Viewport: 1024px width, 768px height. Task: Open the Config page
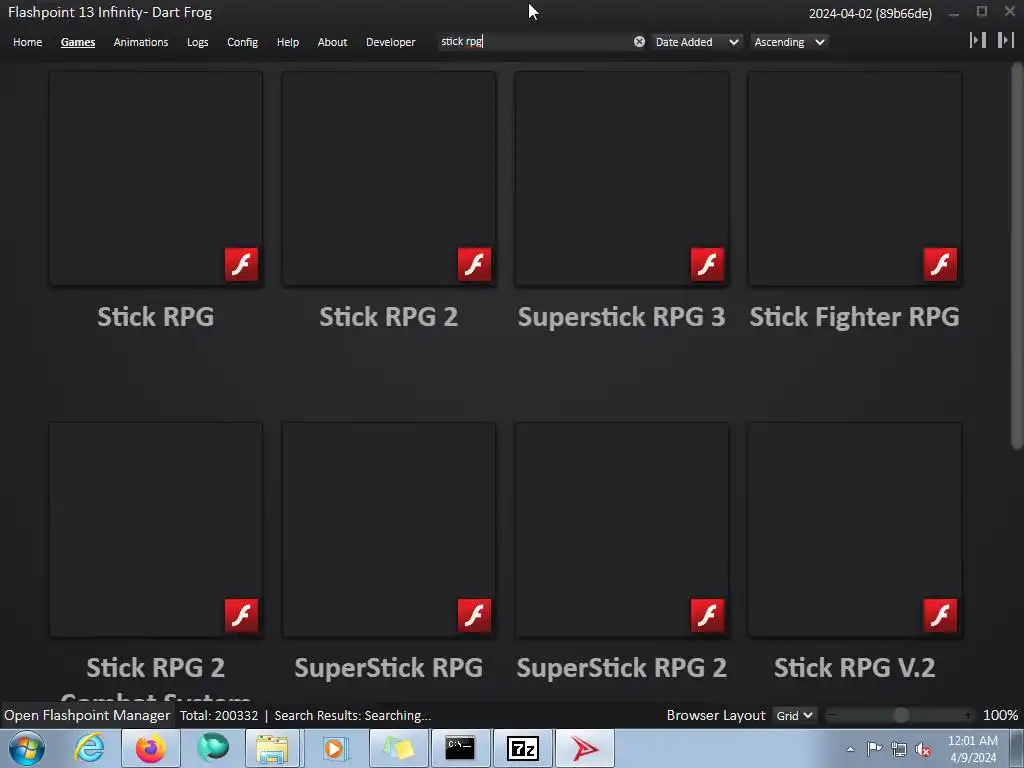242,42
